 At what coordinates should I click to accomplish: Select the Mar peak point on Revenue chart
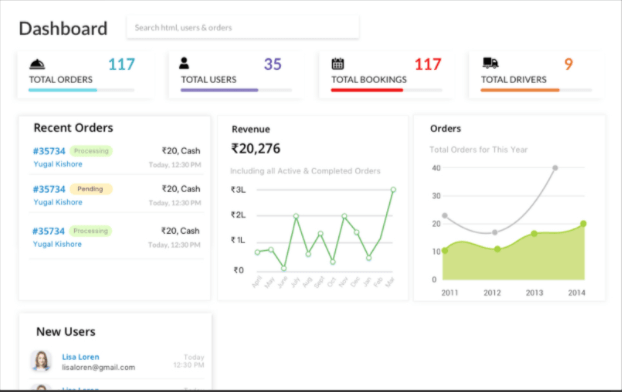393,190
